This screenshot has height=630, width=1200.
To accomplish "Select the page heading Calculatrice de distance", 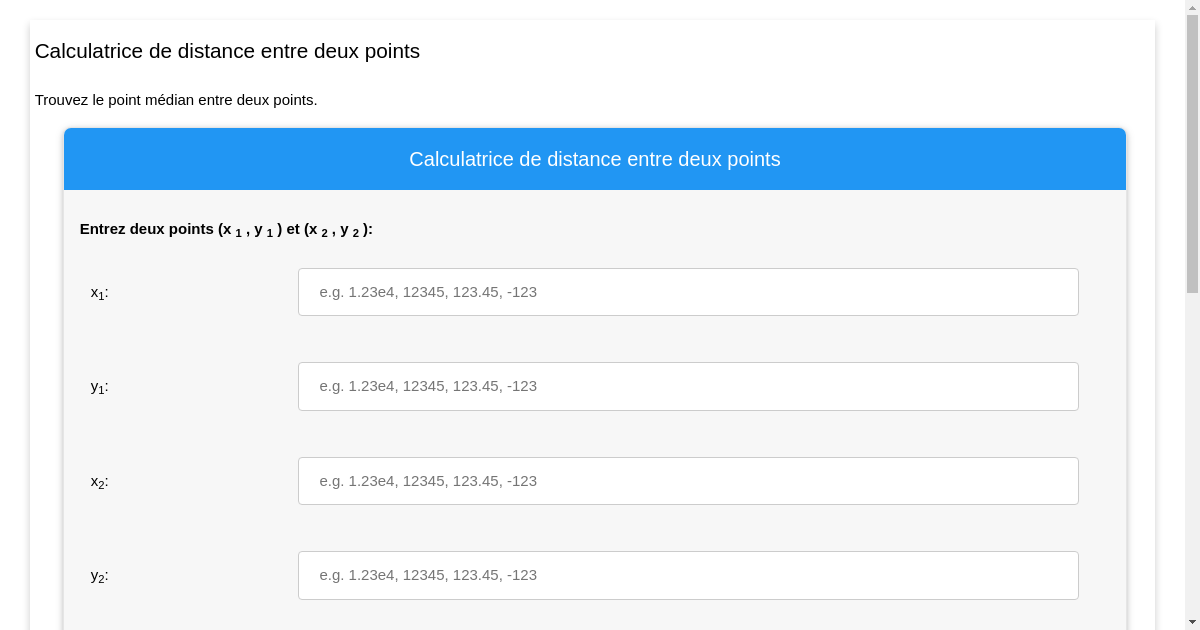I will [227, 51].
